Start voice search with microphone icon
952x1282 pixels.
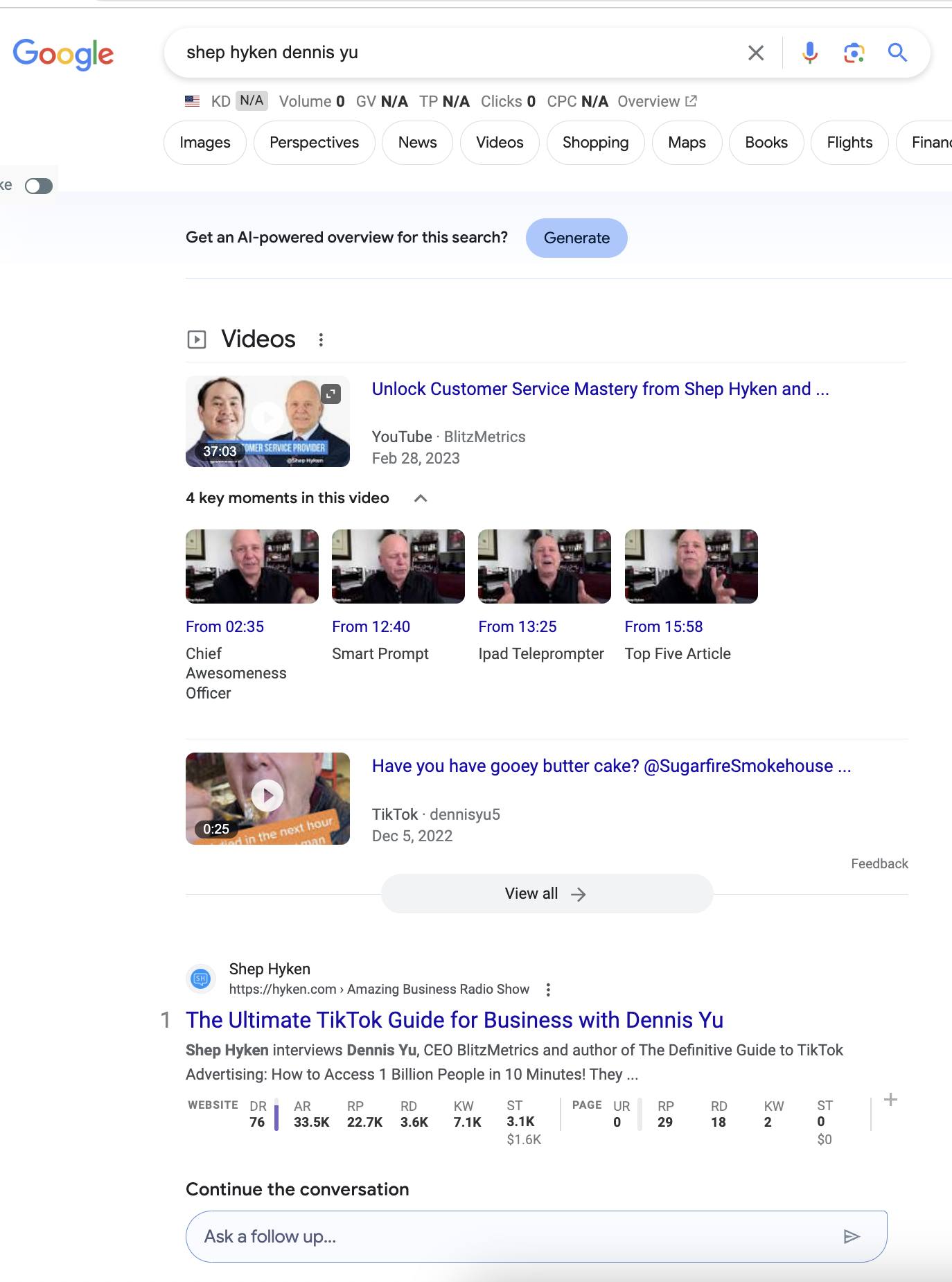click(x=809, y=53)
